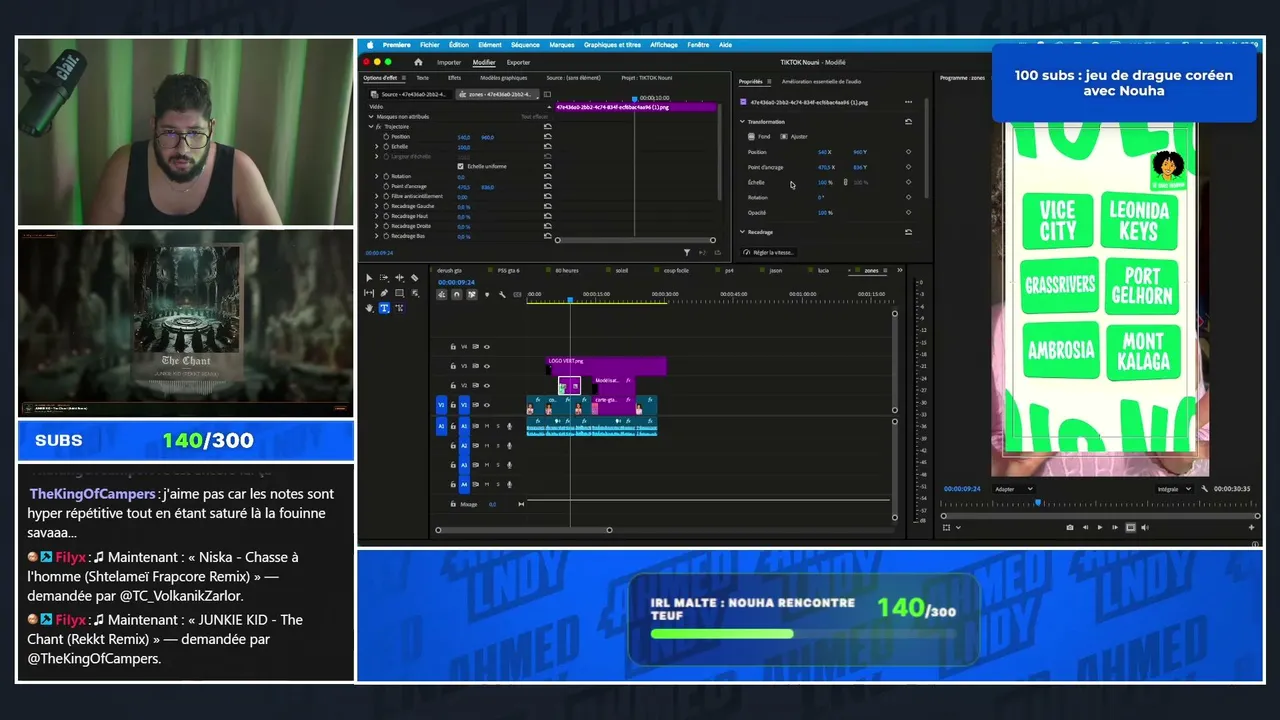Toggle linked selection in the timeline
This screenshot has height=720, width=1280.
point(472,294)
